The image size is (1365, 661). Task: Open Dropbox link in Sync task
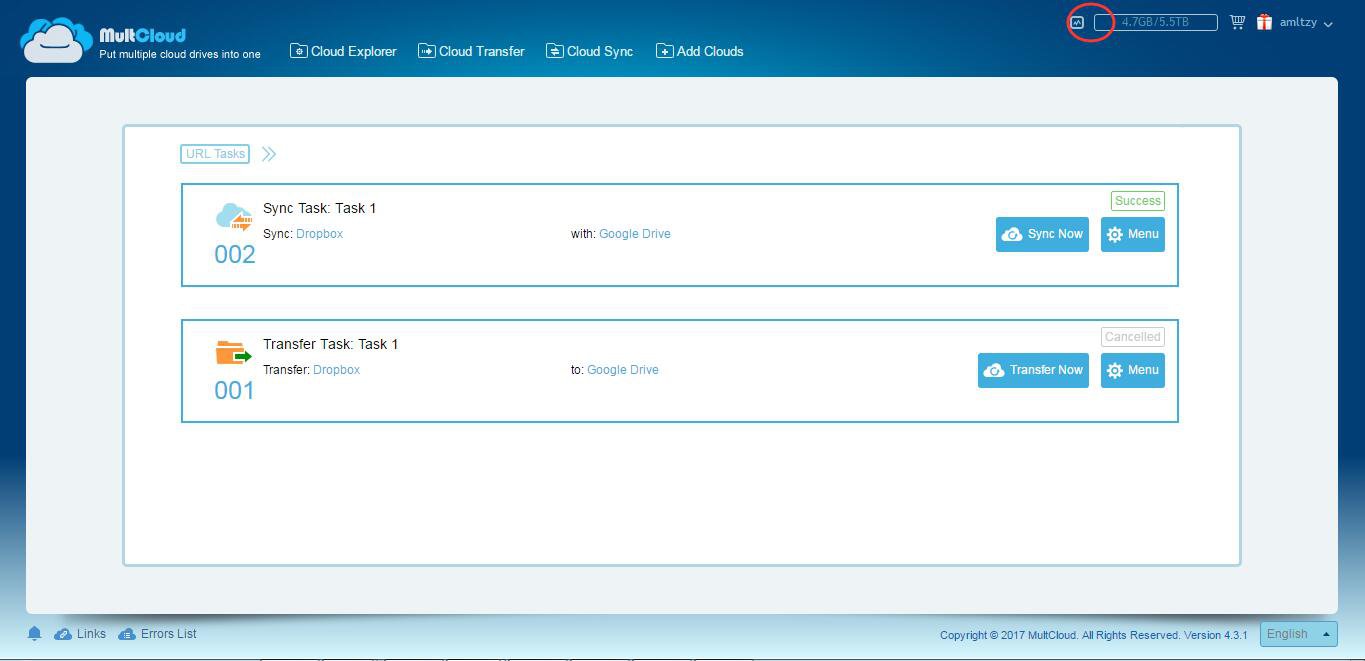(319, 234)
